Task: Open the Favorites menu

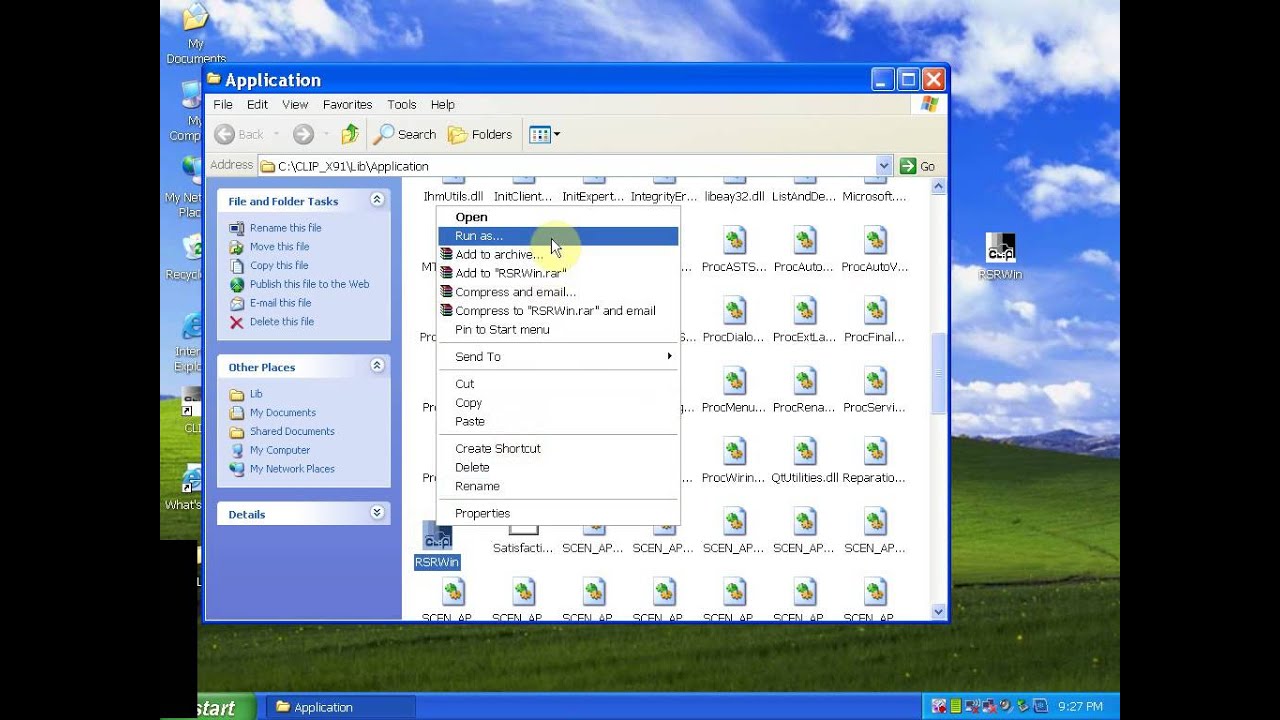Action: [347, 104]
